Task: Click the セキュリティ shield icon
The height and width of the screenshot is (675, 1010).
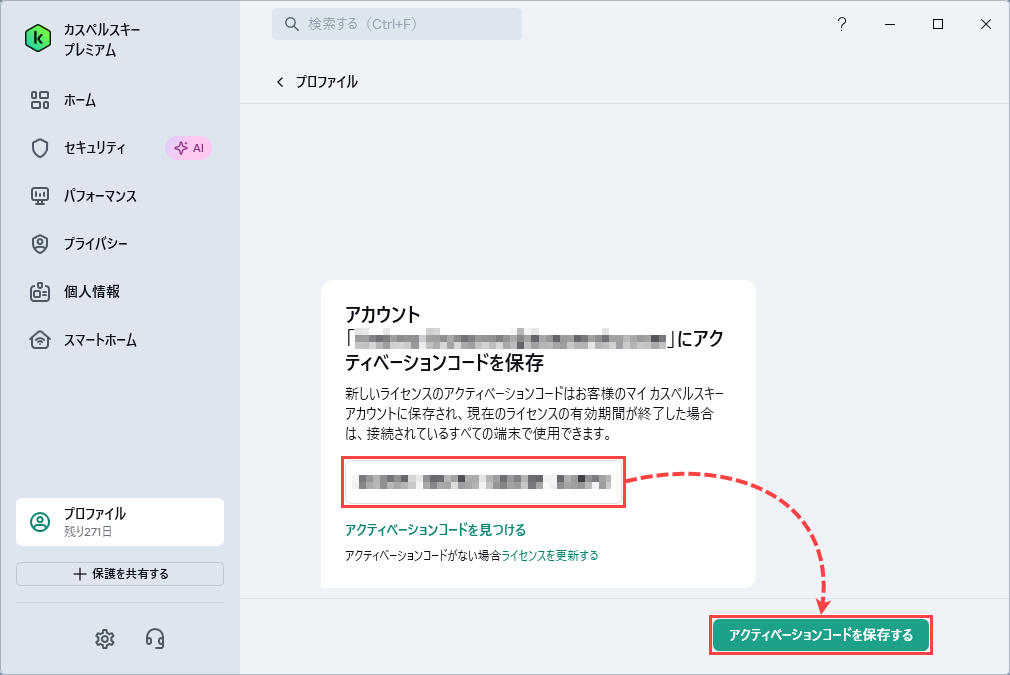Action: [40, 148]
